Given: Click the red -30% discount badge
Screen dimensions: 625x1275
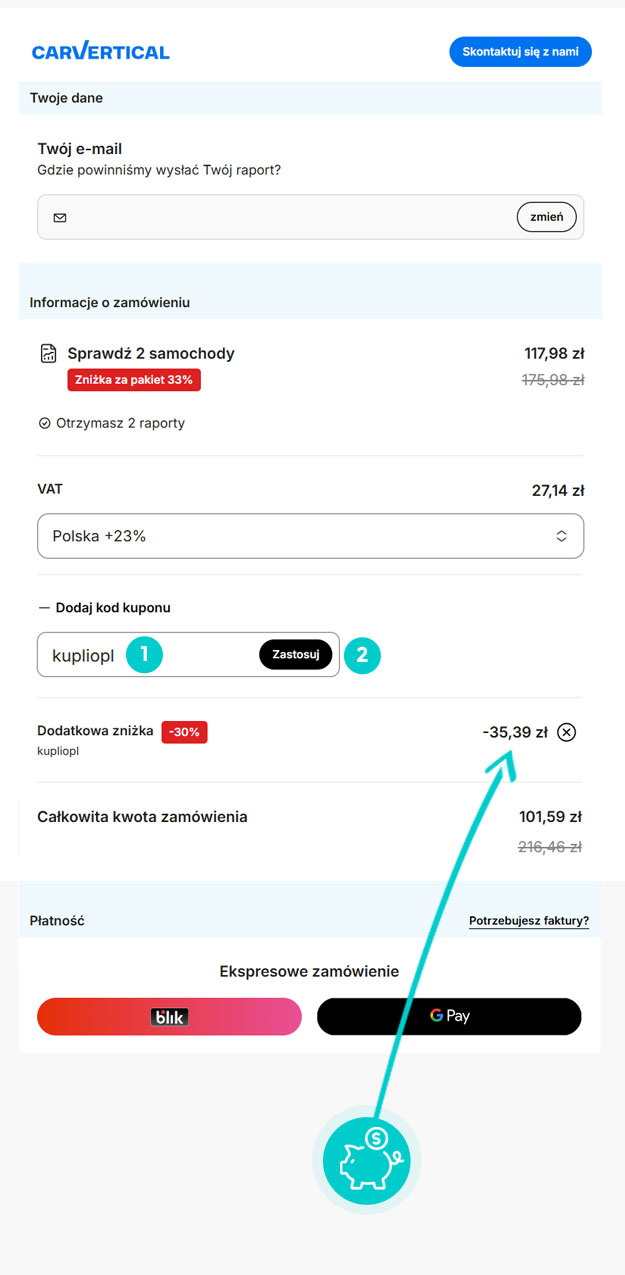Looking at the screenshot, I should (x=184, y=732).
